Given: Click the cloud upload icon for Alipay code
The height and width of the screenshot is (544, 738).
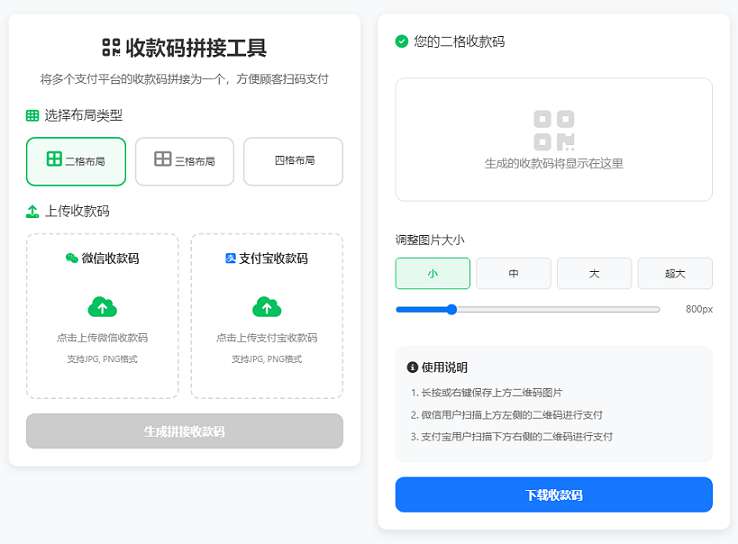Looking at the screenshot, I should coord(266,306).
